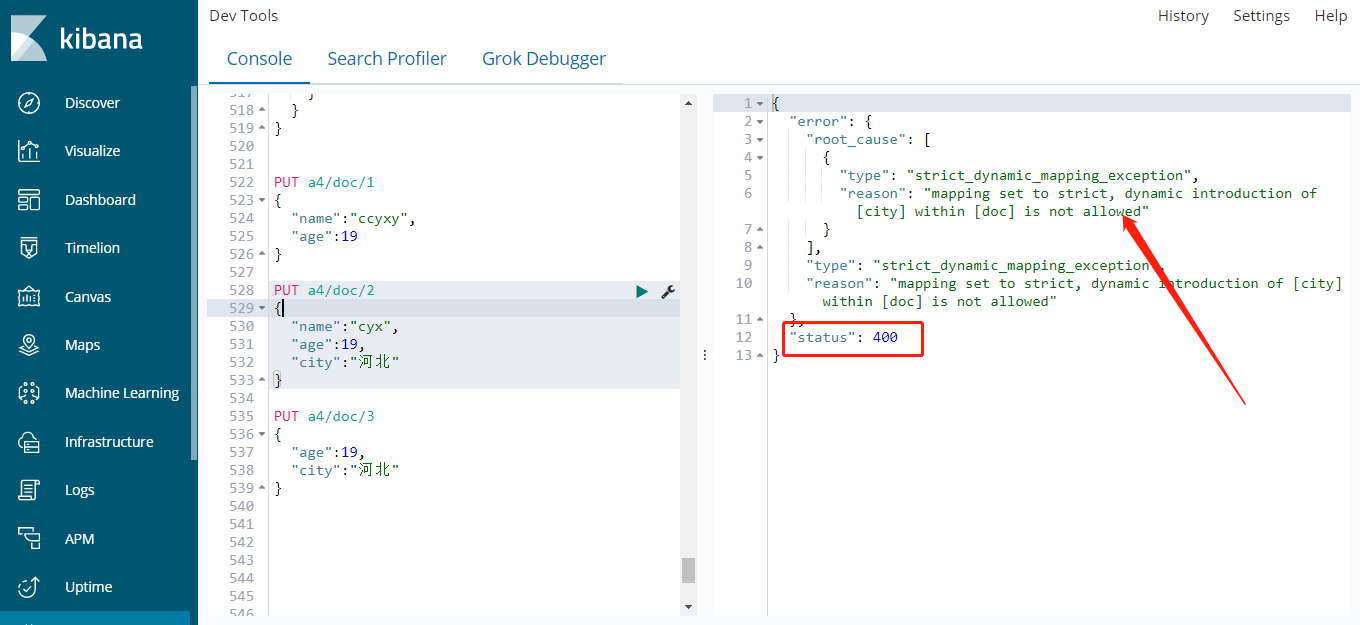Open the Canvas icon
Viewport: 1360px width, 625px height.
(x=29, y=297)
